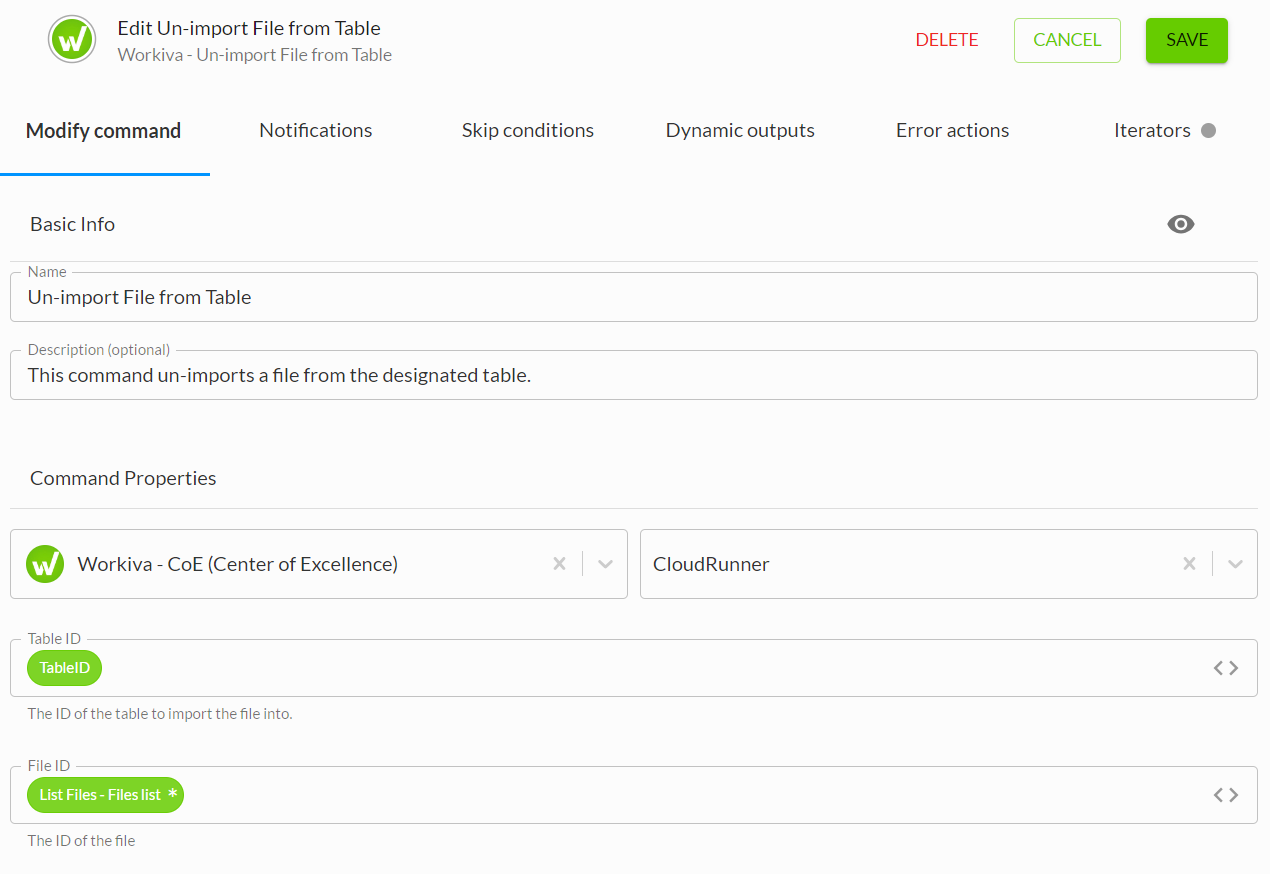Go to the Dynamic outputs tab
1270x874 pixels.
click(740, 130)
